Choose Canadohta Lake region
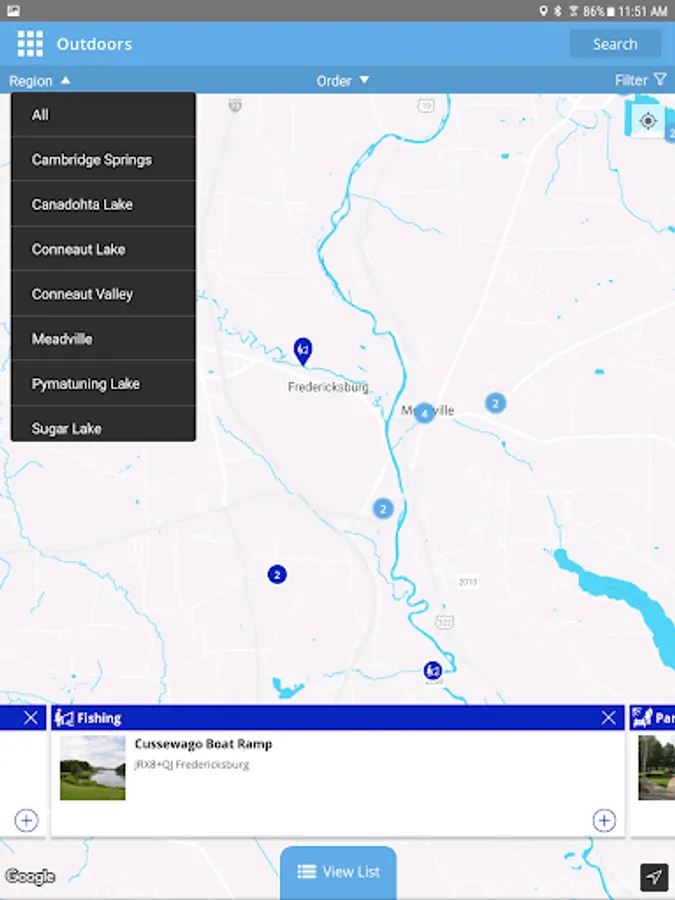The height and width of the screenshot is (900, 675). point(103,204)
